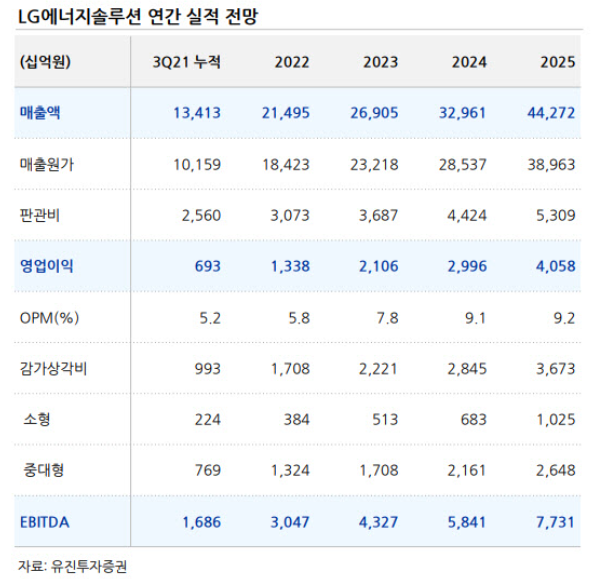Viewport: 602px width, 579px height.
Task: Click source note '자료: 유진투자증권'
Action: tap(72, 567)
